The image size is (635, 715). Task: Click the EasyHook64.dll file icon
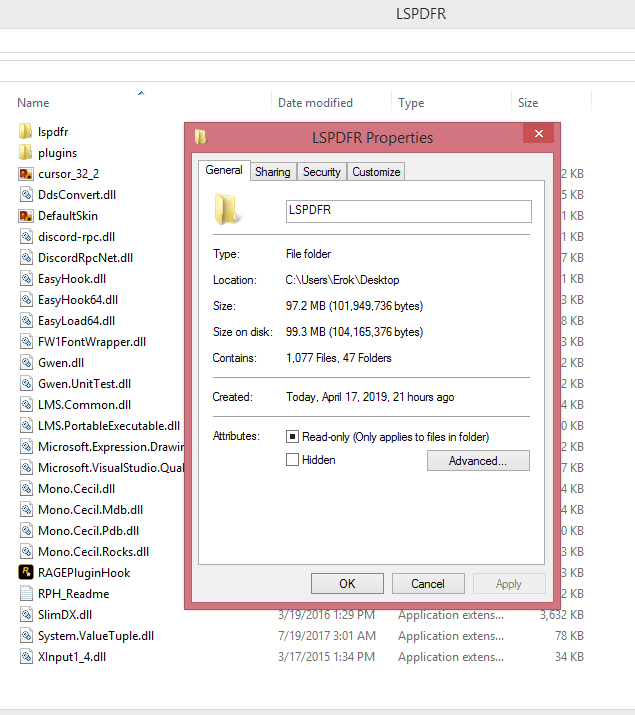click(26, 300)
